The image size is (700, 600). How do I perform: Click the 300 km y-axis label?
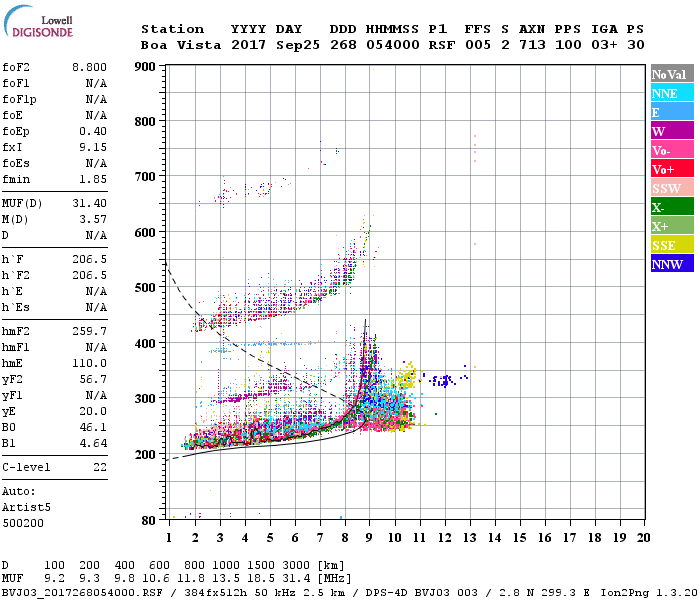click(145, 399)
